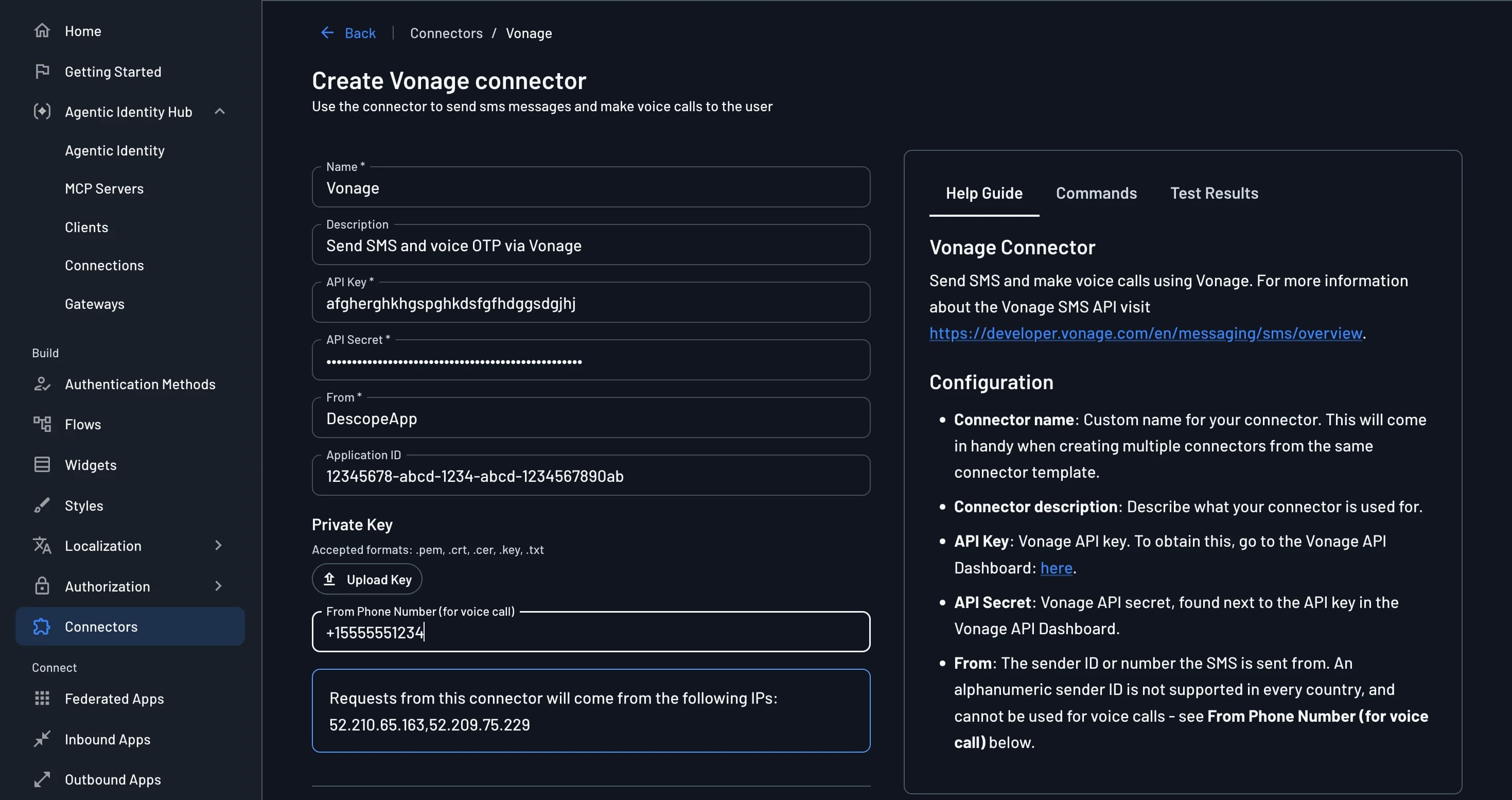
Task: Open the Gateways menu item
Action: 95,304
